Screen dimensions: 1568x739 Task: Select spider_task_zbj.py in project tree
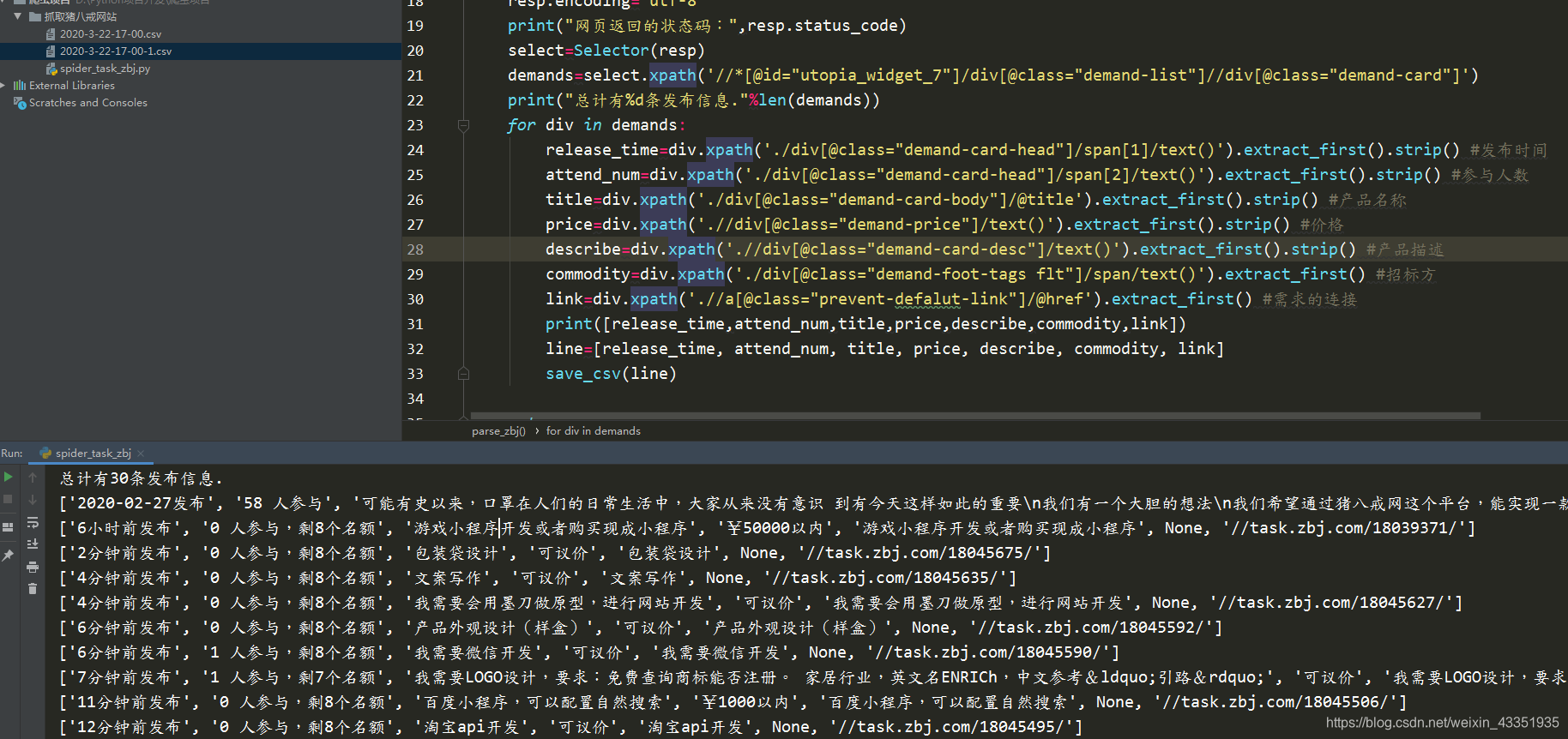click(105, 69)
